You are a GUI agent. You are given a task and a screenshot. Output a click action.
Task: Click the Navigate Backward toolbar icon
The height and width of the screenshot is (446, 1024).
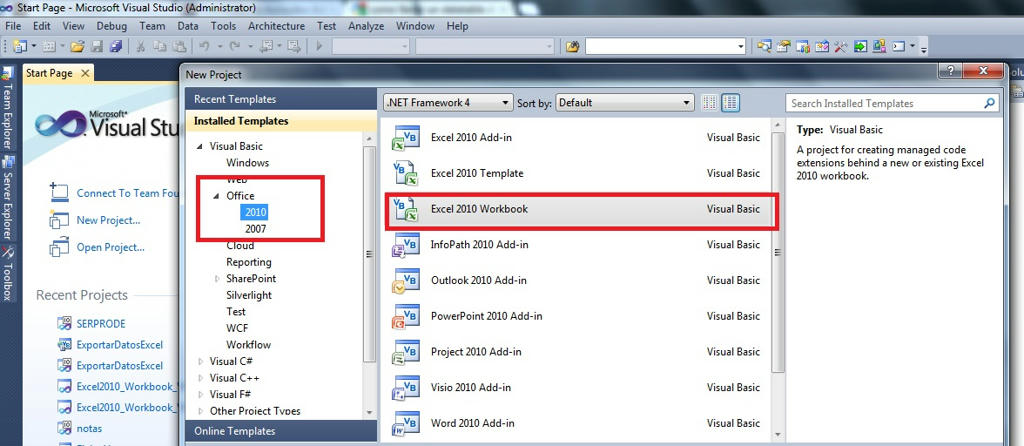point(266,46)
